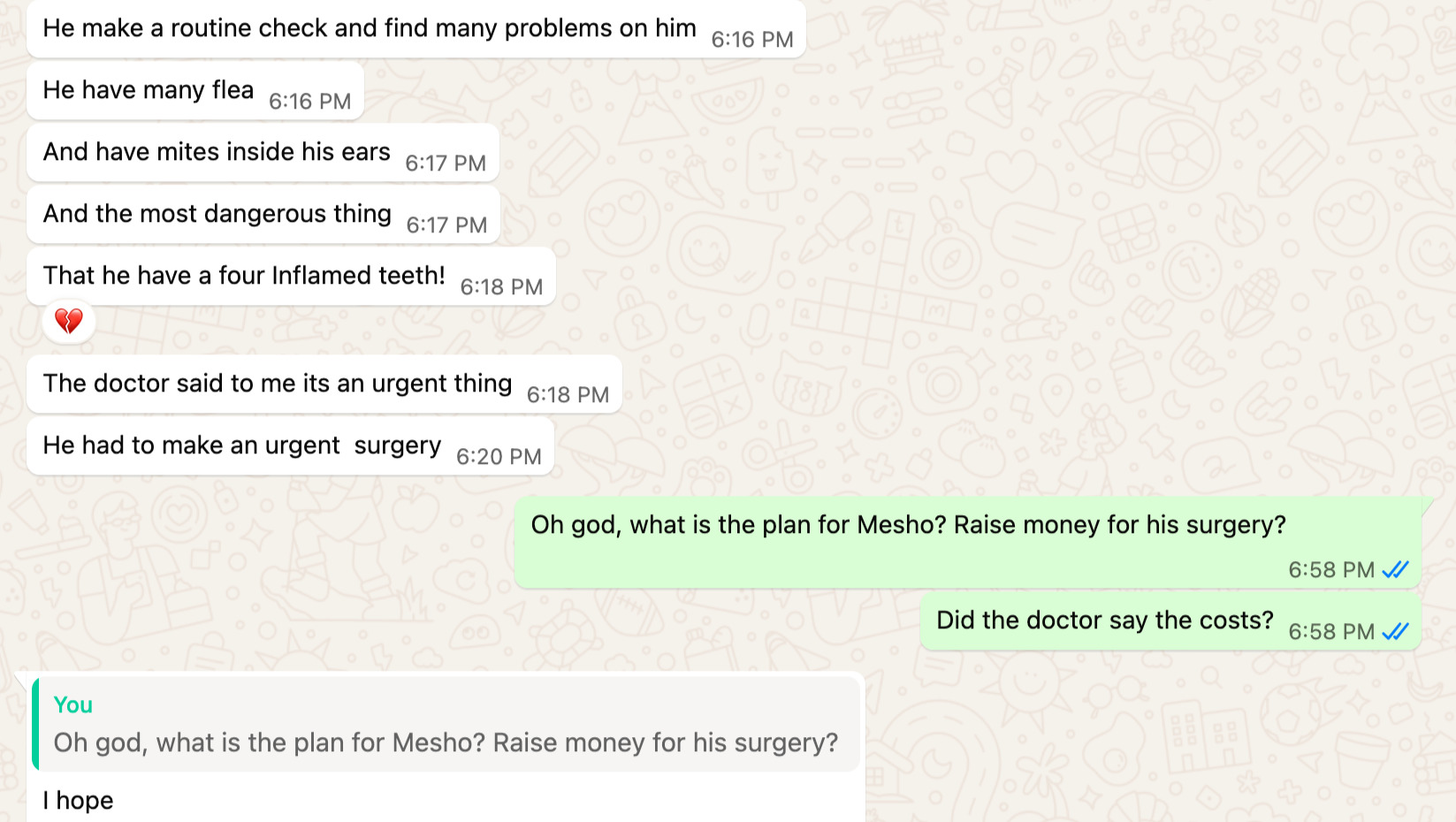Open quoted reply 'Oh god, what is the plan'
The image size is (1456, 822).
click(446, 724)
